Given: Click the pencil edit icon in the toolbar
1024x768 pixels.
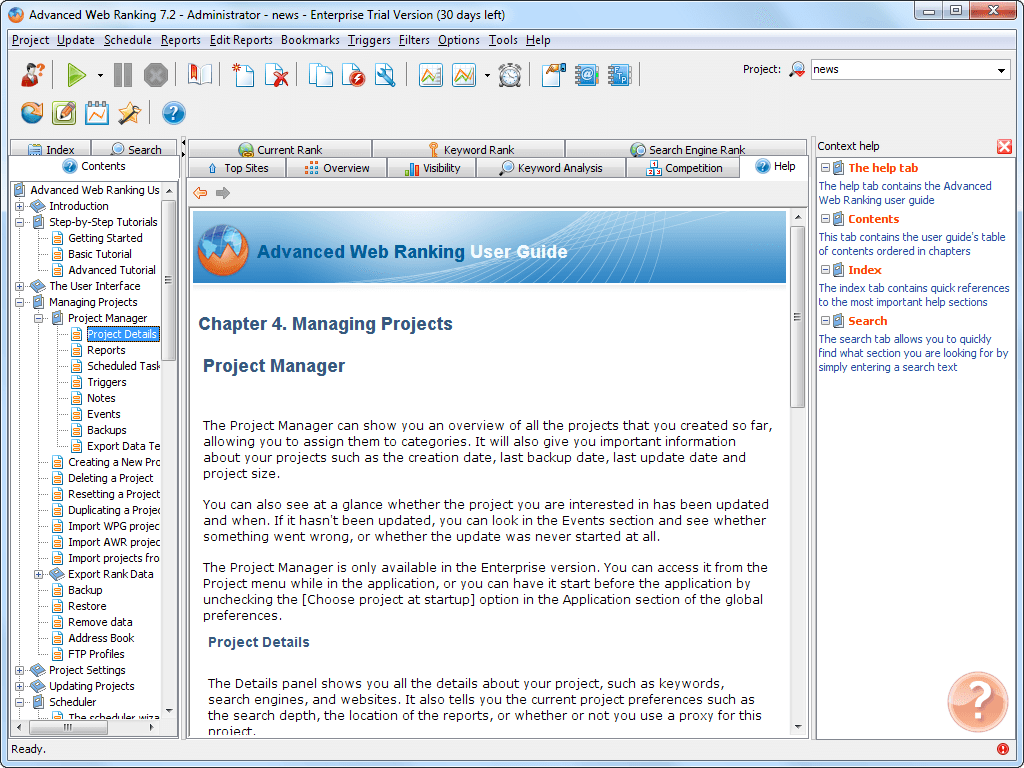Looking at the screenshot, I should pos(64,113).
